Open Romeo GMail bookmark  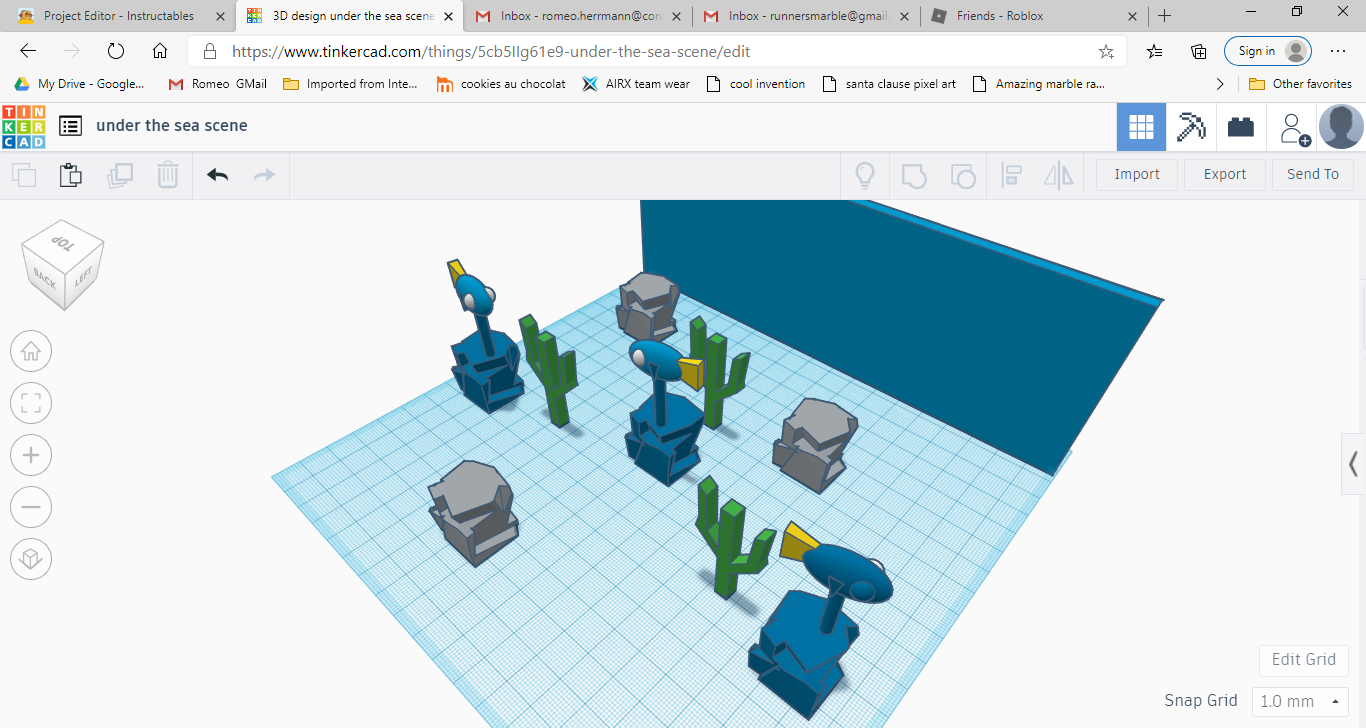(218, 84)
